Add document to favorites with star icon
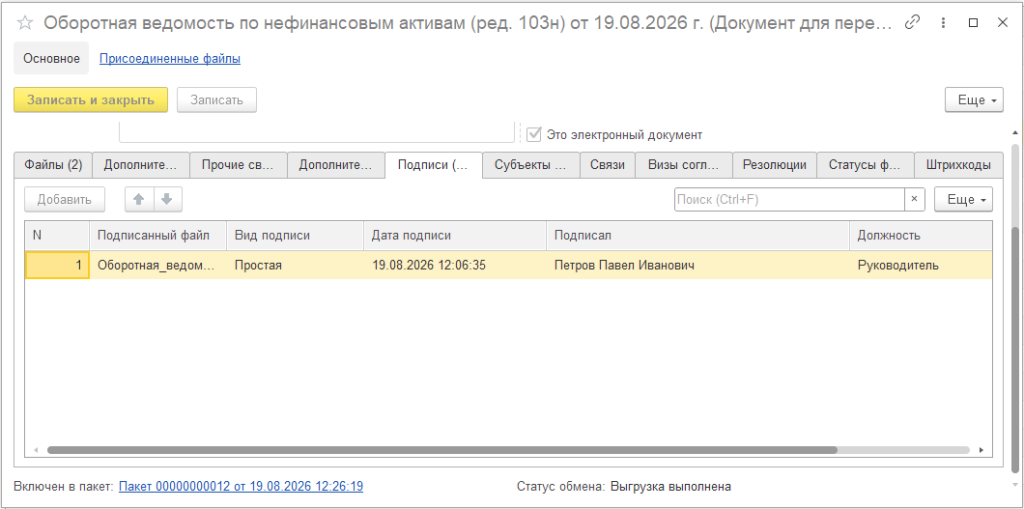This screenshot has width=1024, height=509. point(25,23)
